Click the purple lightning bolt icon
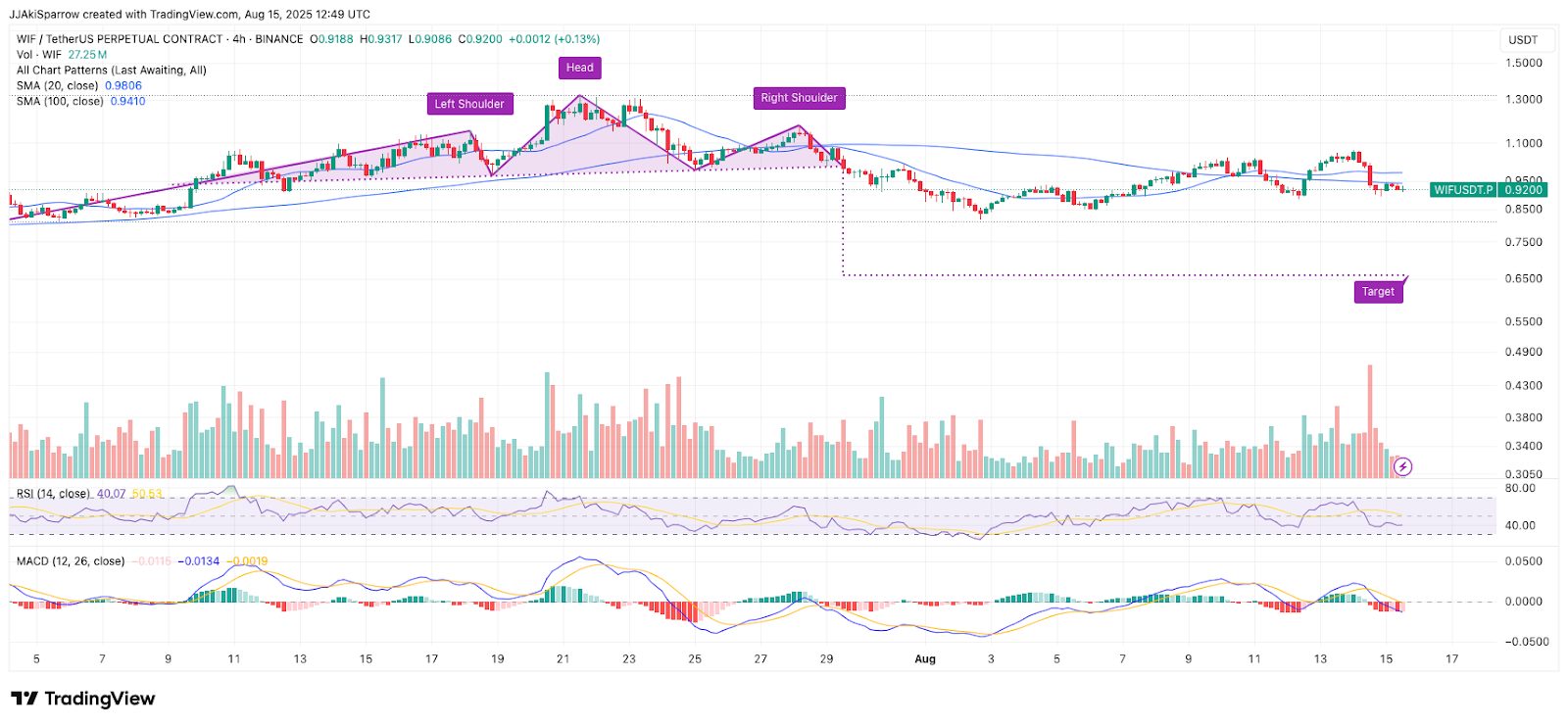The height and width of the screenshot is (726, 1568). 1402,467
